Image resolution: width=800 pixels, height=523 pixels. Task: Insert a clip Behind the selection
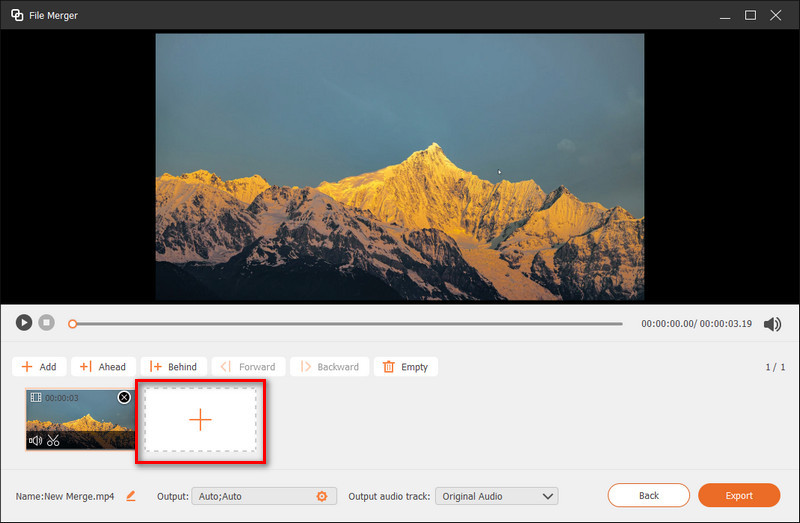pyautogui.click(x=173, y=366)
